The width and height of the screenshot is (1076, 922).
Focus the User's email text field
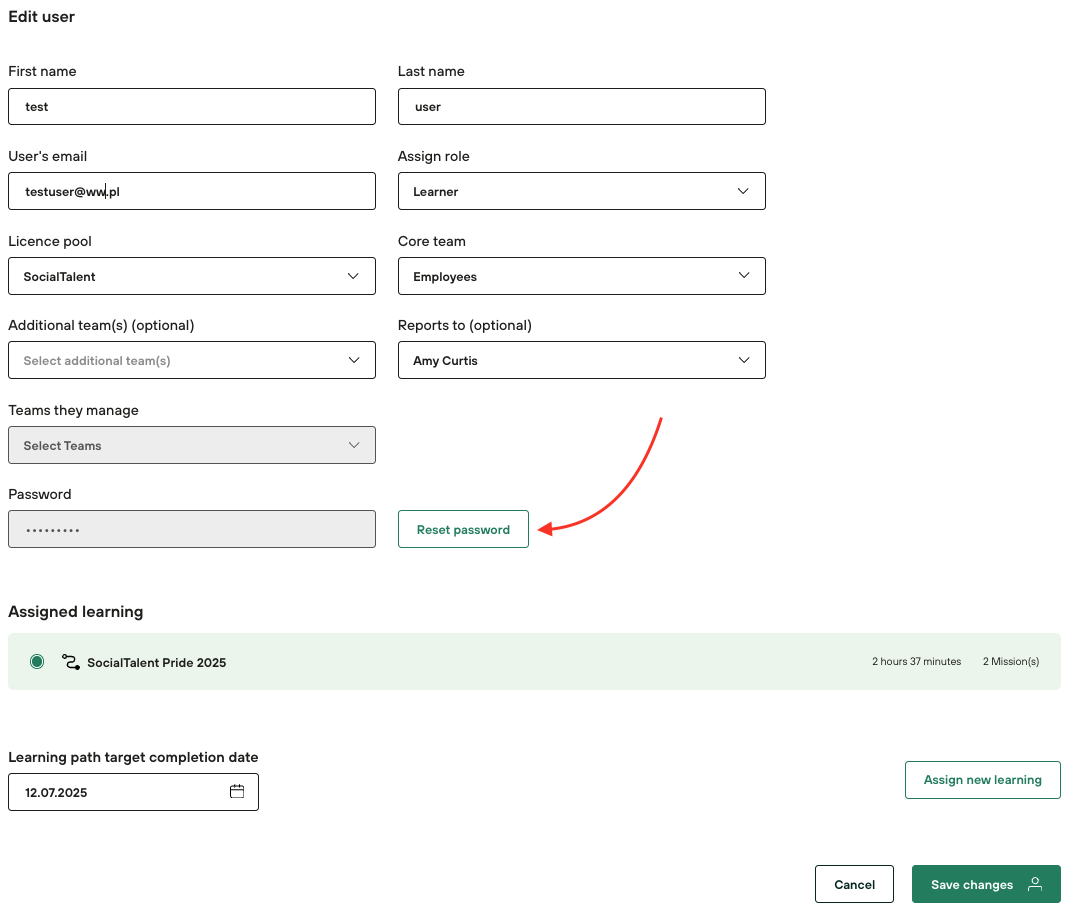point(191,191)
